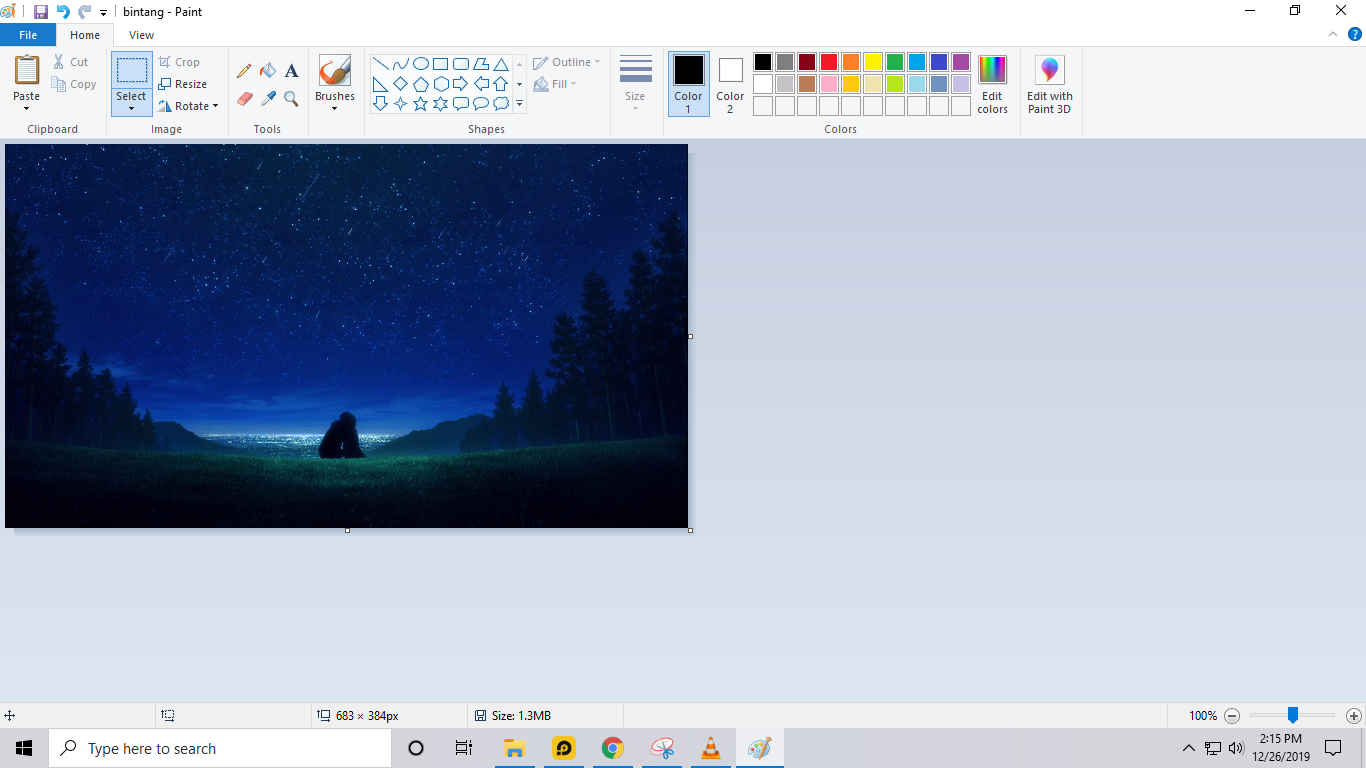Open the Resize dialog

click(183, 84)
